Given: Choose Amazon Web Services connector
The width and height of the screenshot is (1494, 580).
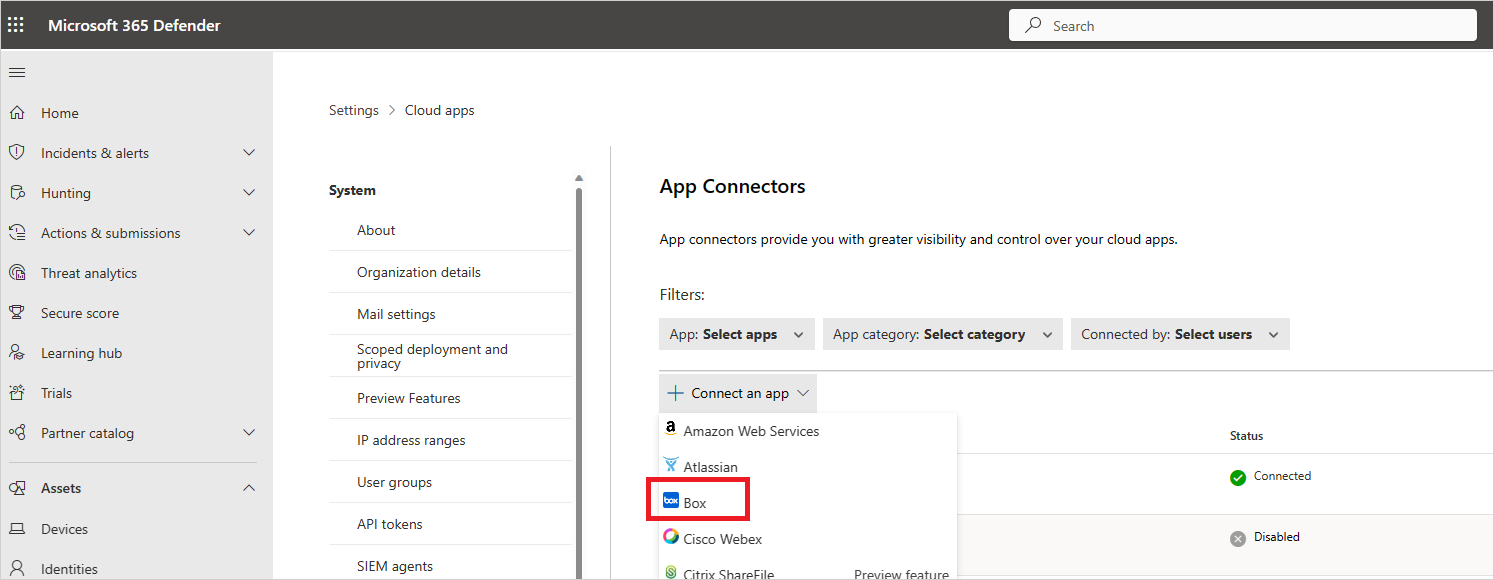Looking at the screenshot, I should tap(750, 431).
